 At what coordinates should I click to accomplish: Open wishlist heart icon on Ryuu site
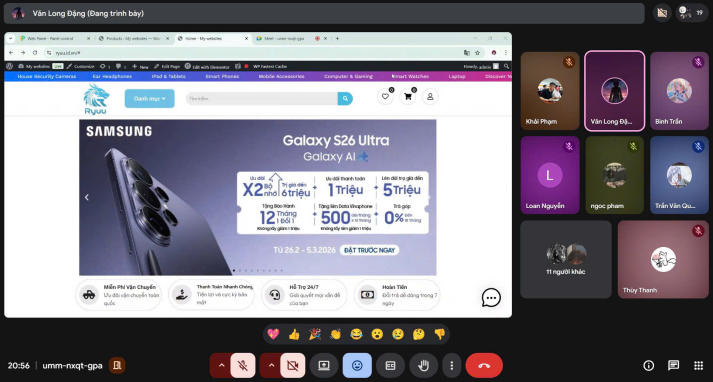point(385,96)
